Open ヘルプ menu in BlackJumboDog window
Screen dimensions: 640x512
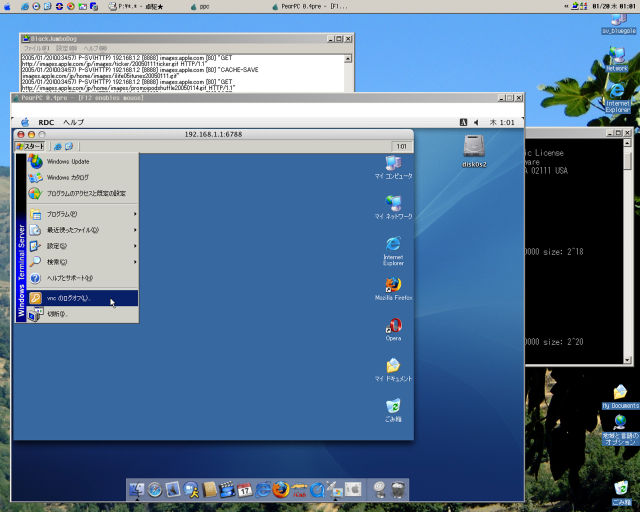95,48
